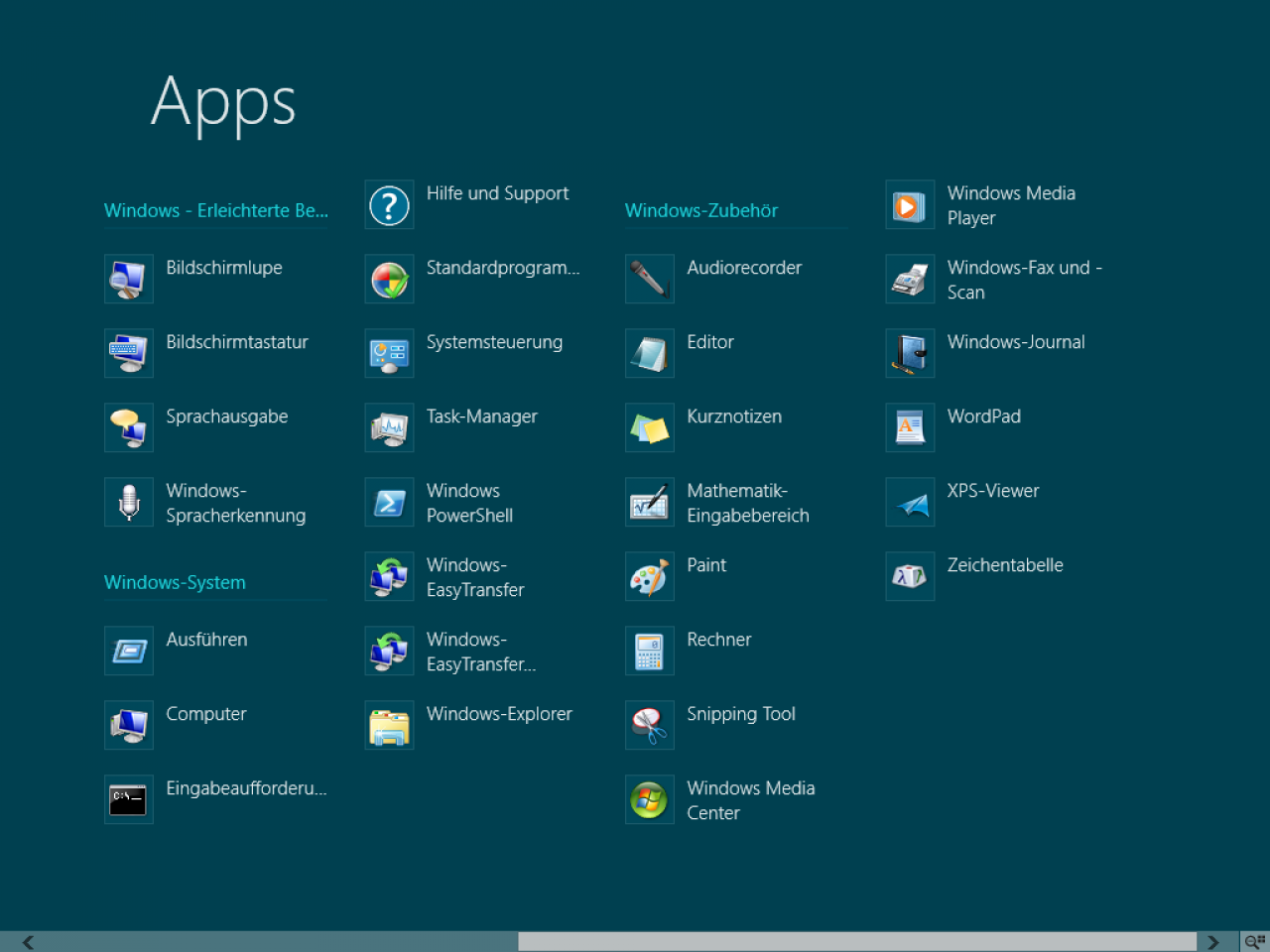
Task: Launch the WordPad document icon
Action: click(x=910, y=427)
